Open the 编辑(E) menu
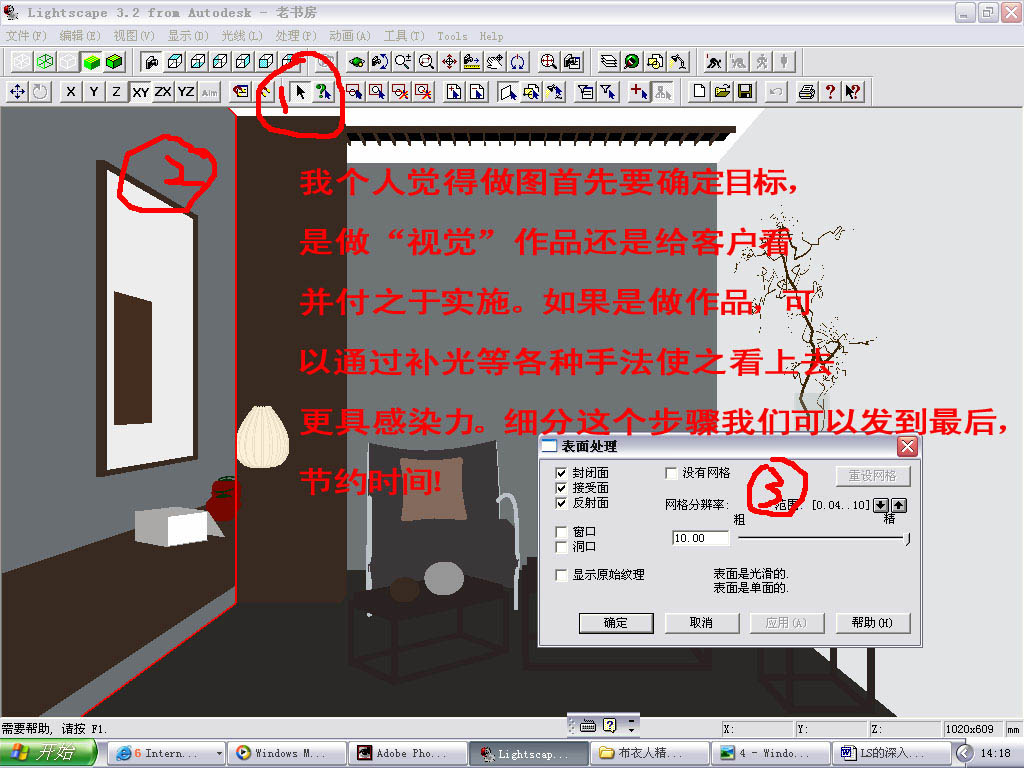The height and width of the screenshot is (768, 1024). (80, 36)
